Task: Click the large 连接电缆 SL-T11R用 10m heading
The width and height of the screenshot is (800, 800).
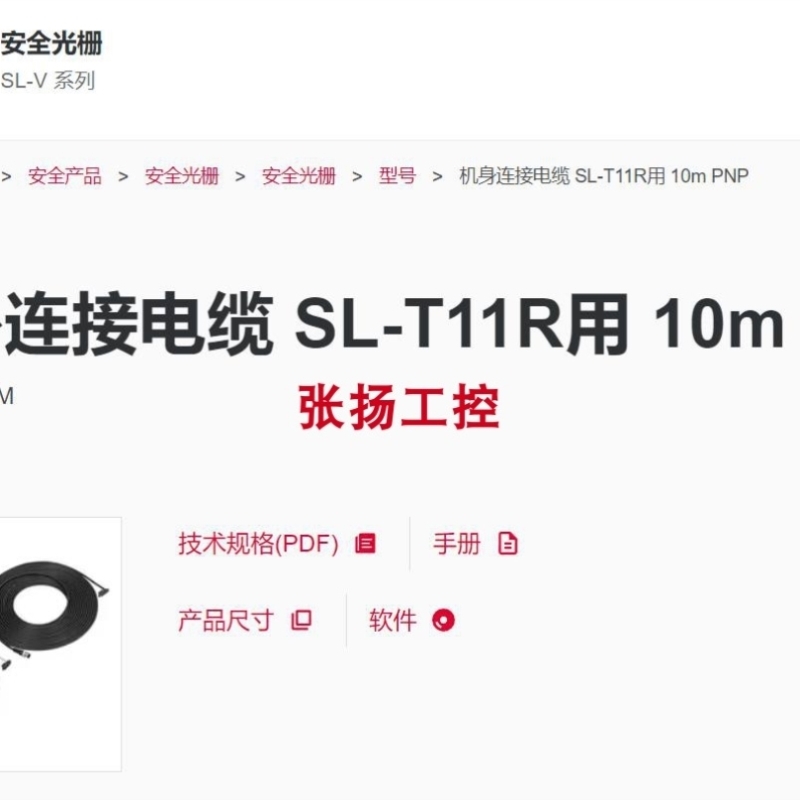Action: tap(393, 323)
